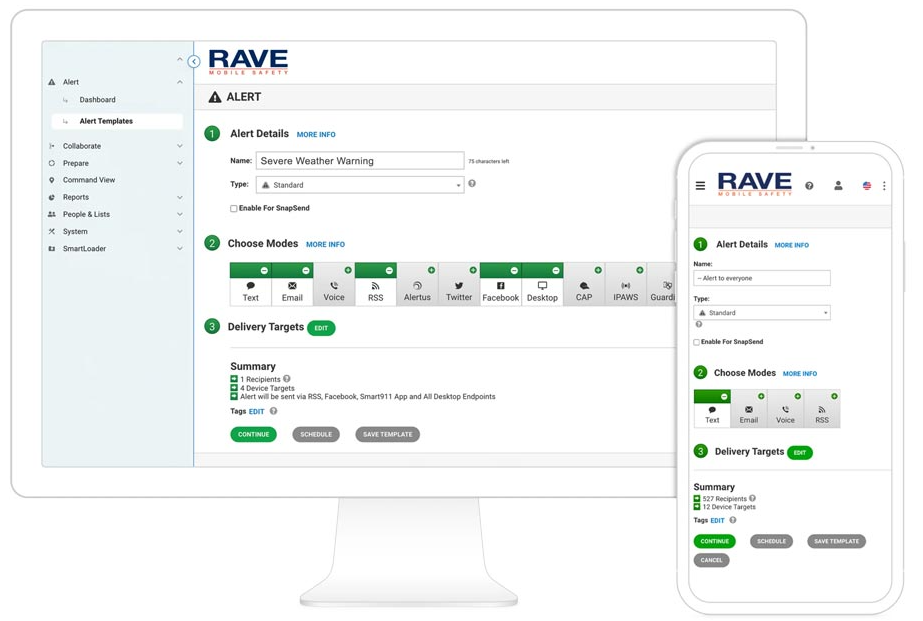The width and height of the screenshot is (923, 621).
Task: Open Alert Templates in sidebar
Action: [106, 121]
